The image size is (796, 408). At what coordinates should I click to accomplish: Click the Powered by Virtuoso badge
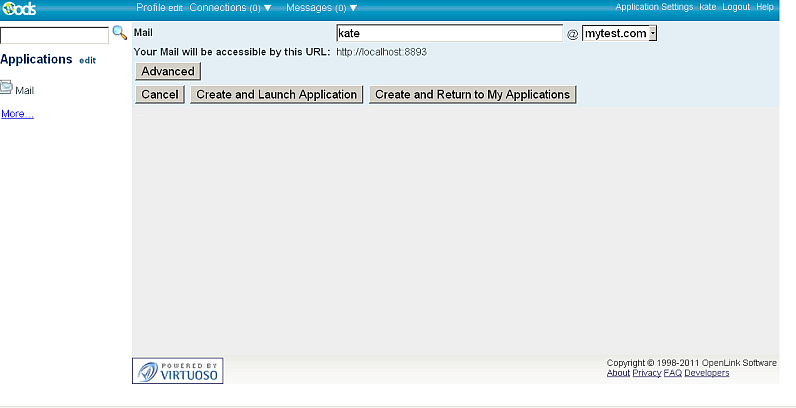(178, 371)
